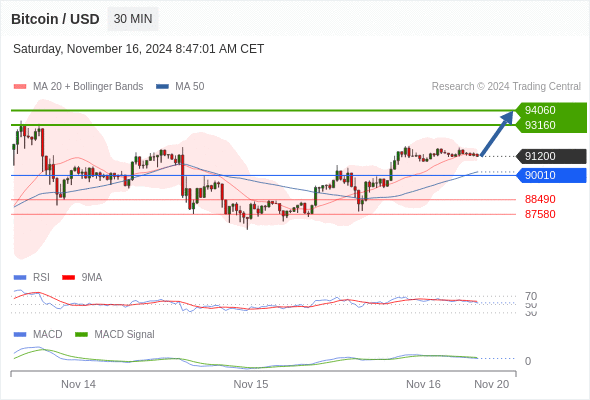Click the Nov 20 date axis label
The width and height of the screenshot is (590, 400).
tap(491, 384)
